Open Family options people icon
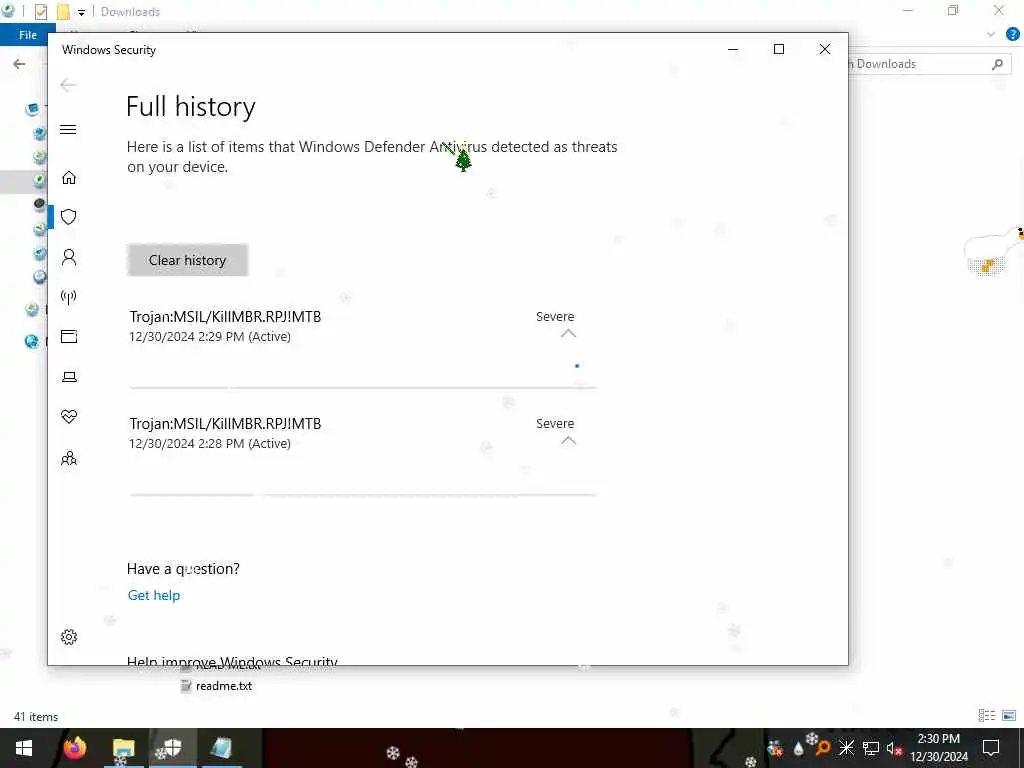1024x768 pixels. pyautogui.click(x=69, y=458)
